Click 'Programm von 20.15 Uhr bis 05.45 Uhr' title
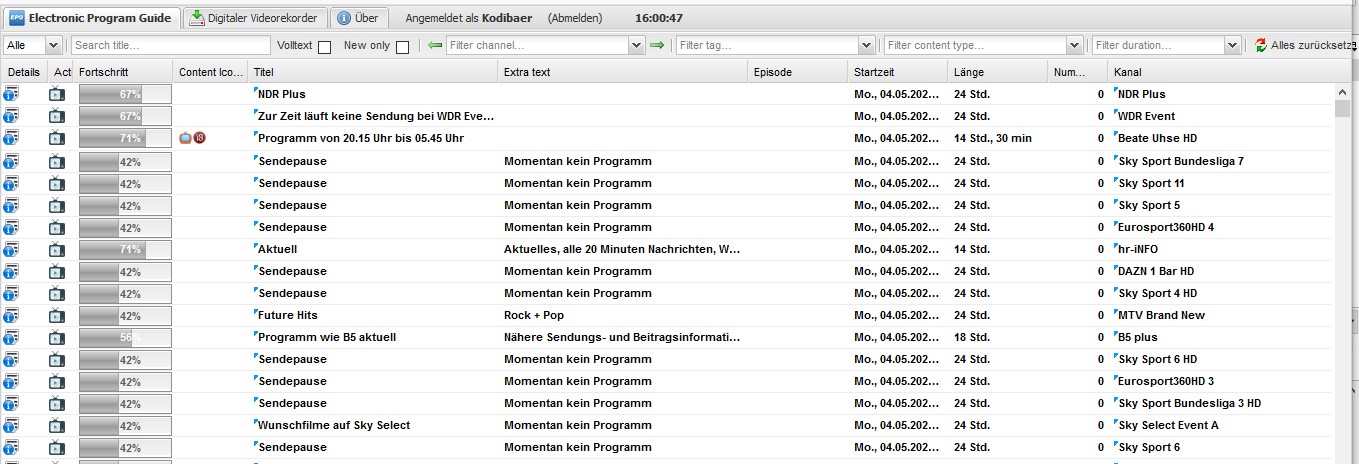Screen dimensions: 1359x464 pos(361,139)
